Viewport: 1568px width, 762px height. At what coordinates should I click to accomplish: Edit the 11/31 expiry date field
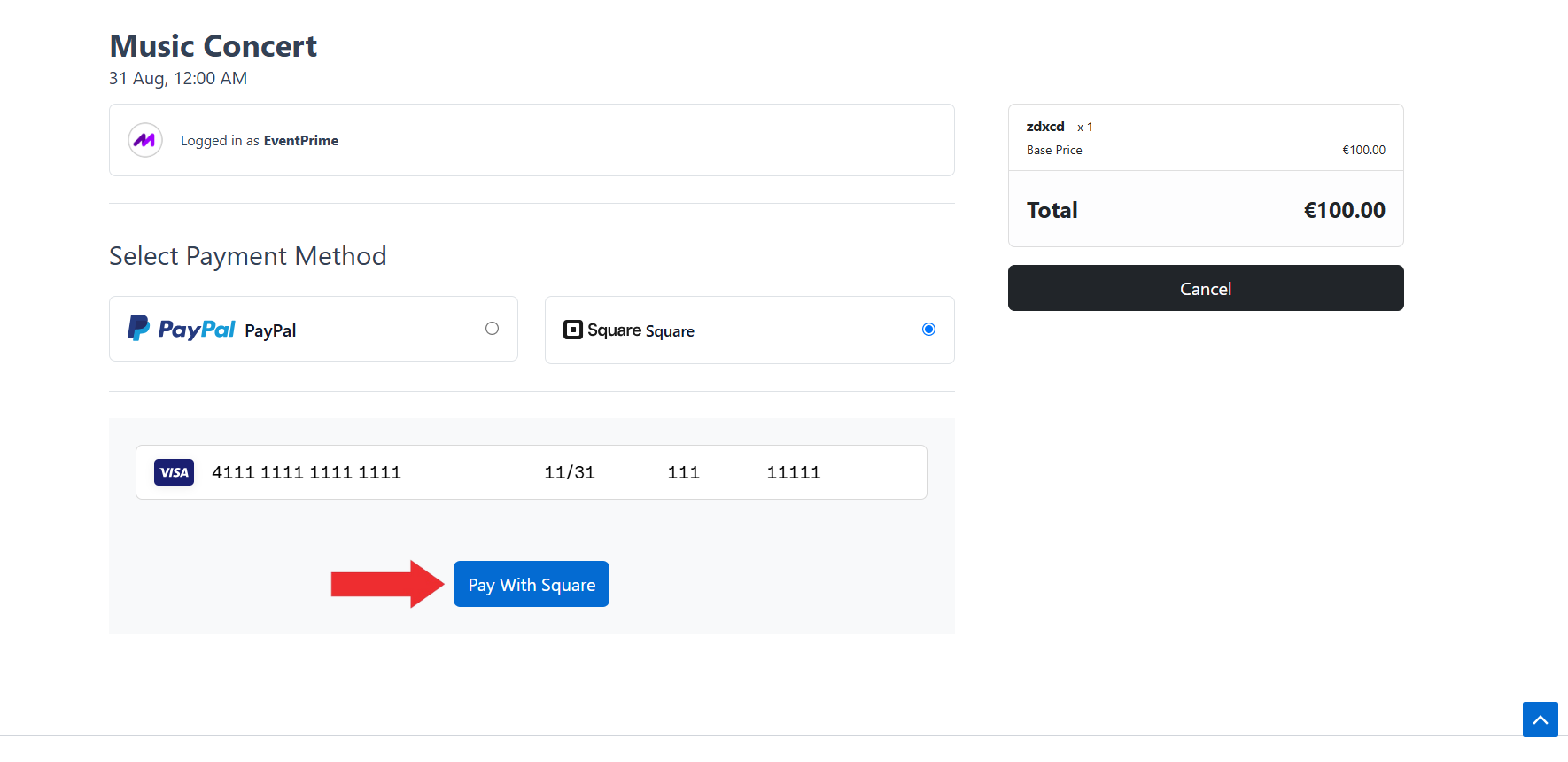(570, 472)
